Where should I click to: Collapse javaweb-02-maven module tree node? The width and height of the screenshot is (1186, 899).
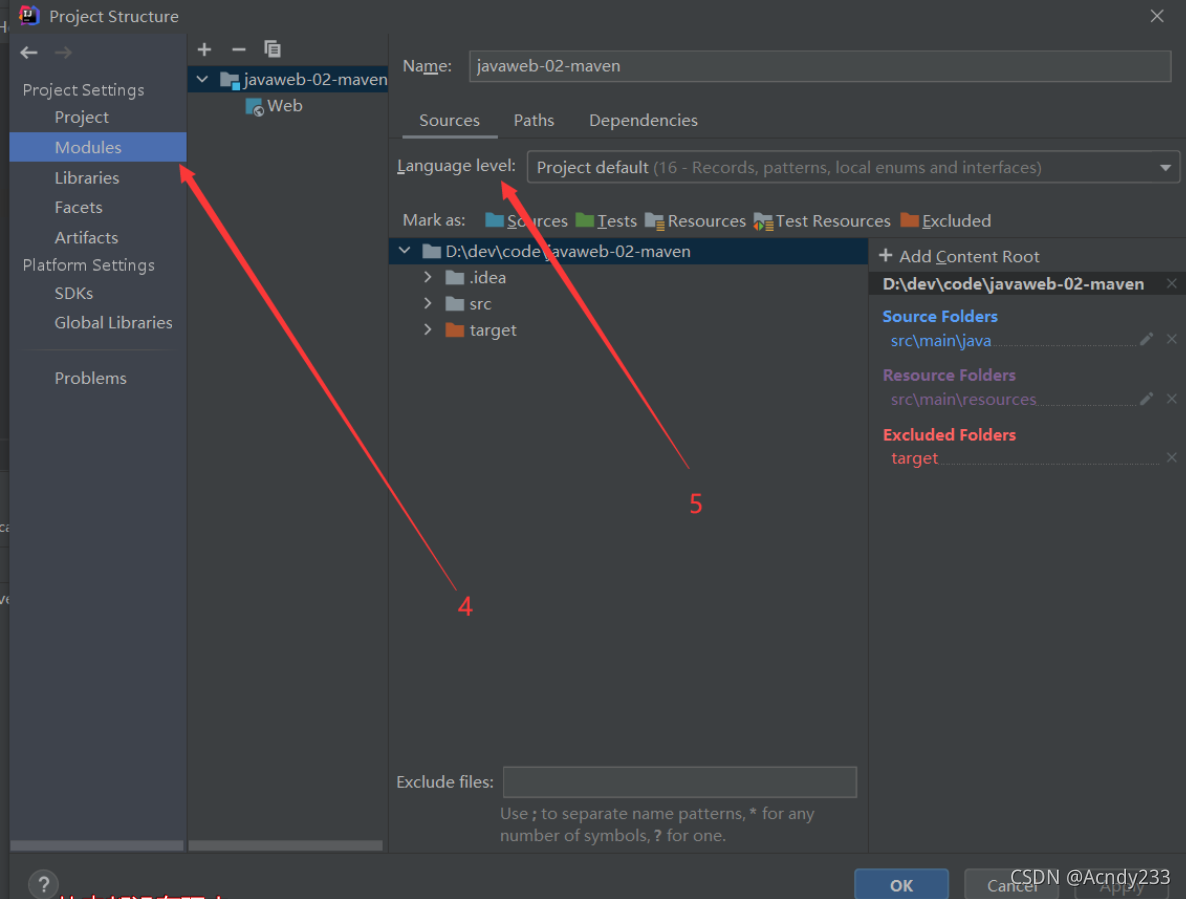pyautogui.click(x=202, y=79)
